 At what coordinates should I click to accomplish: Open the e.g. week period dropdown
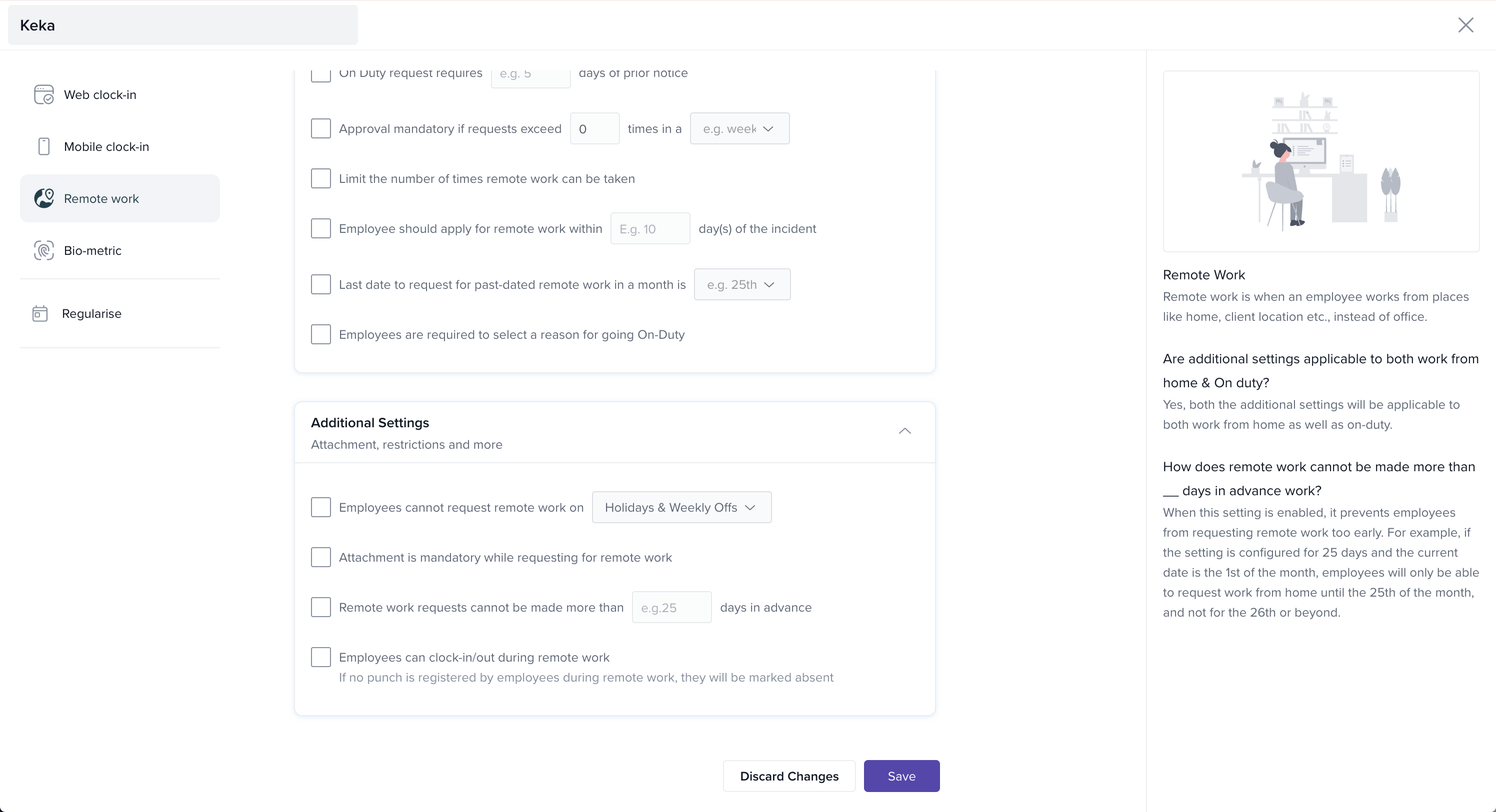(x=738, y=128)
